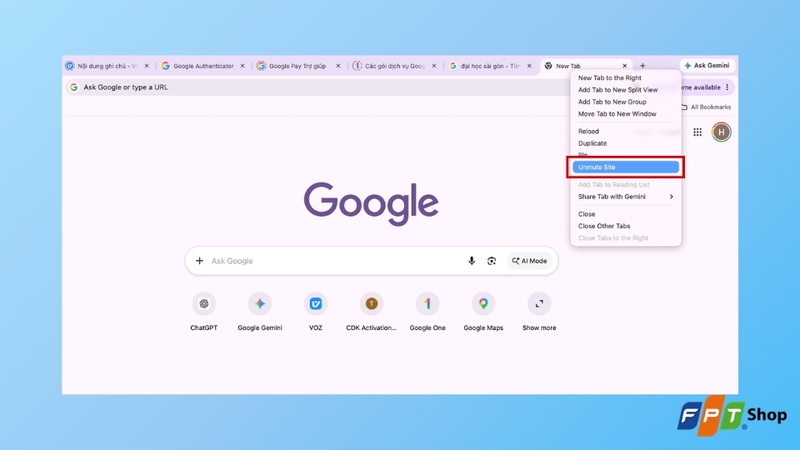Open the Google Maps shortcut icon
The width and height of the screenshot is (800, 450).
483,304
